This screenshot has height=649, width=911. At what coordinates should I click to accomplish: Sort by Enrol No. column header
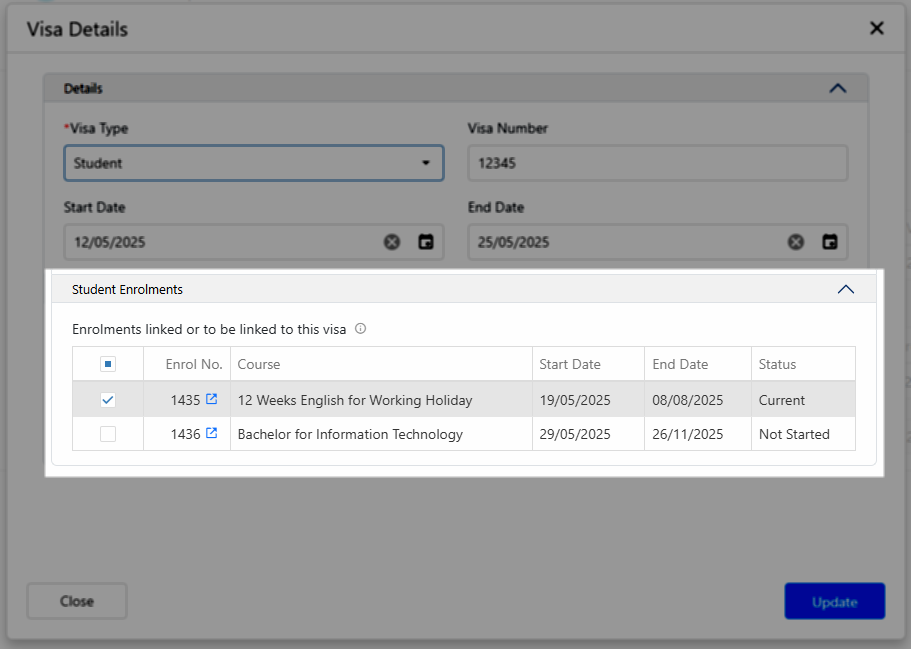click(193, 364)
